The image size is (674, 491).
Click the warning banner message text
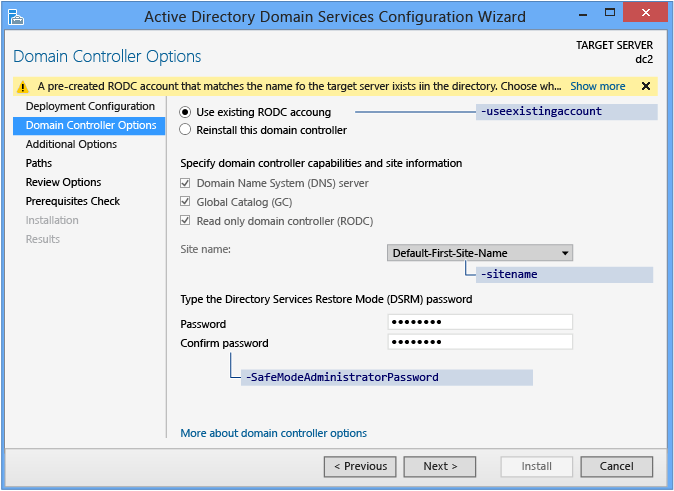click(x=299, y=86)
